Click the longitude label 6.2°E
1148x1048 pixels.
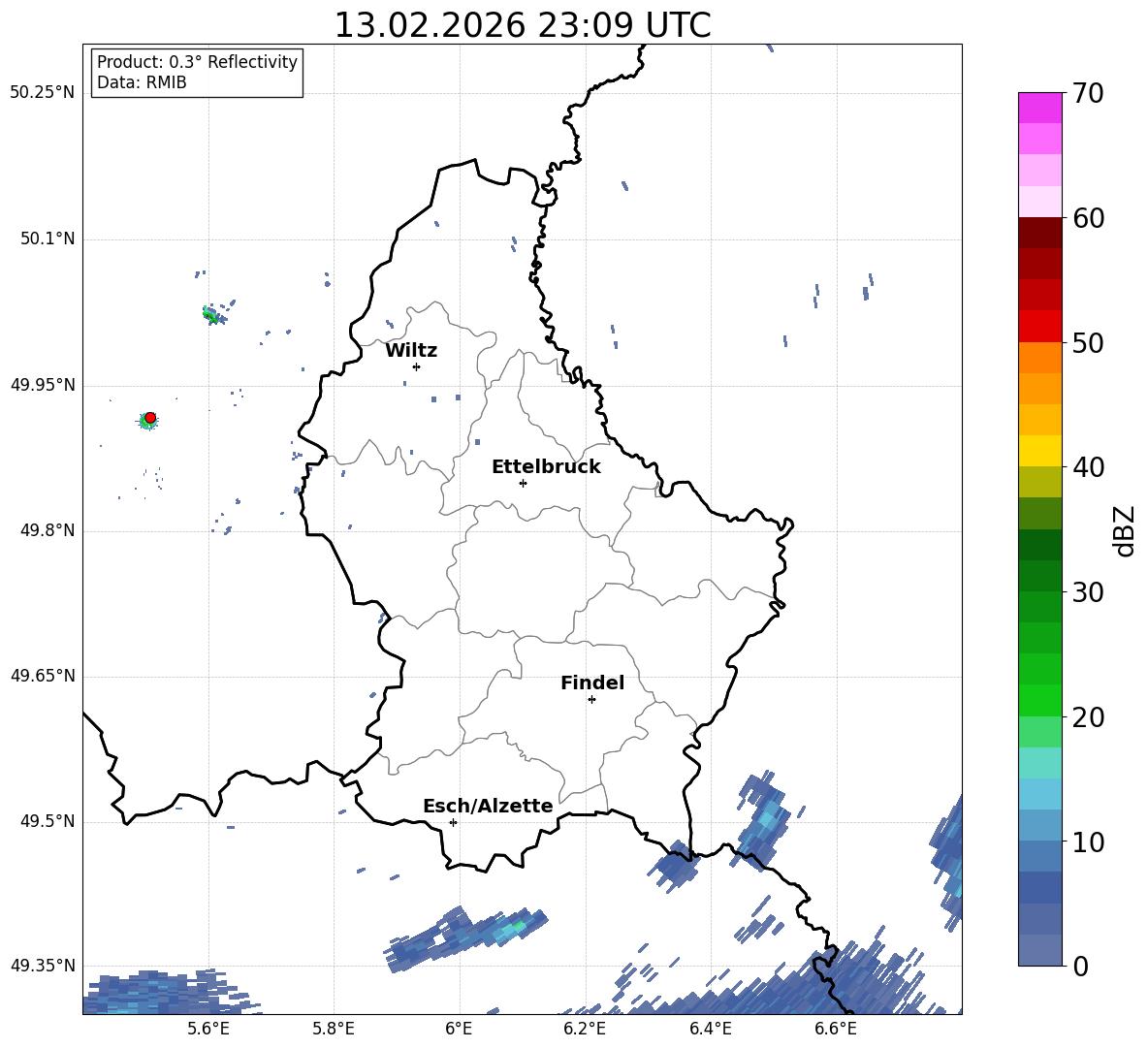(585, 1029)
